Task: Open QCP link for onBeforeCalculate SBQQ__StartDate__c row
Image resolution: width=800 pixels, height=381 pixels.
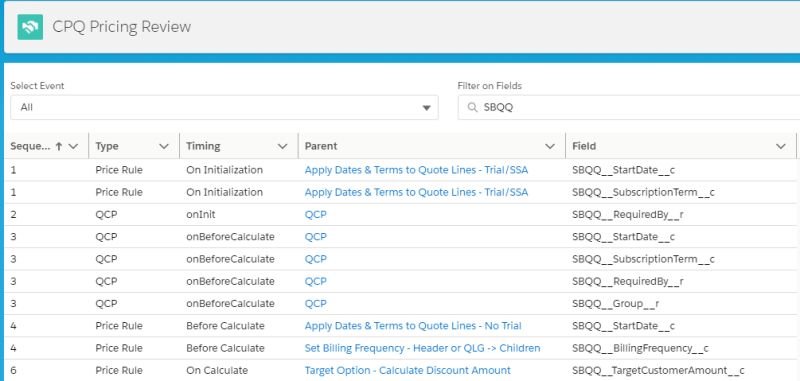Action: (315, 237)
